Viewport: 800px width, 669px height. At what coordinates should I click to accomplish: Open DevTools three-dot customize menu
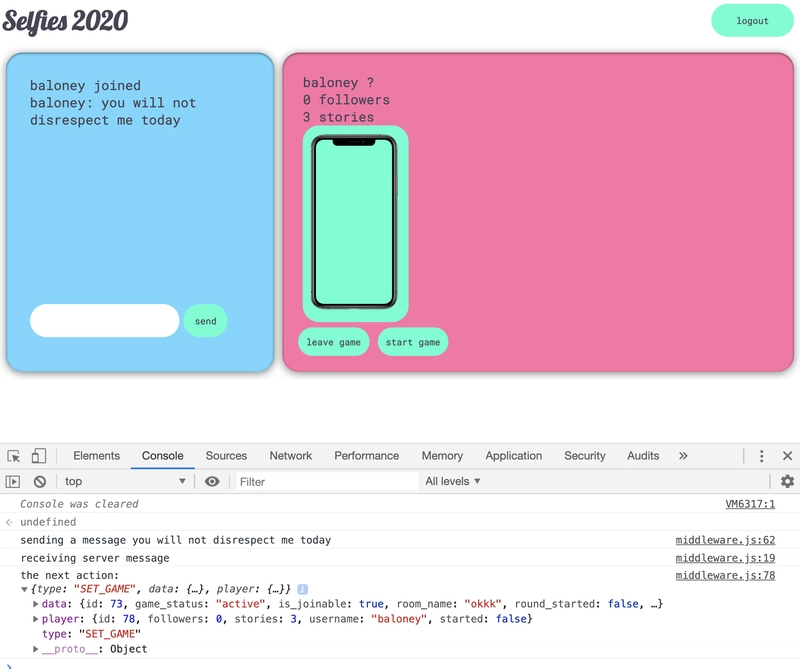[x=761, y=456]
